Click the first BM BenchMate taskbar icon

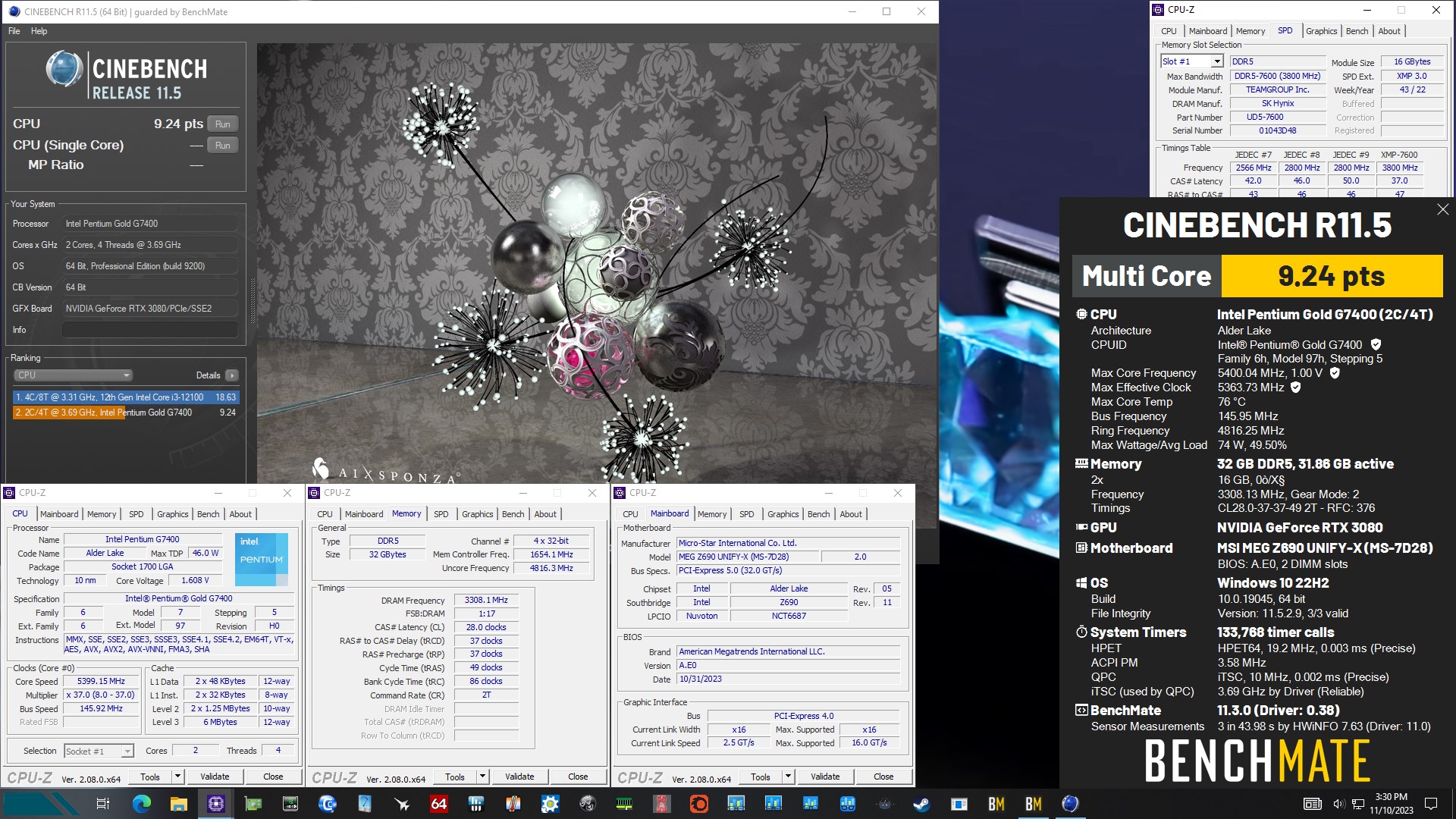coord(996,804)
